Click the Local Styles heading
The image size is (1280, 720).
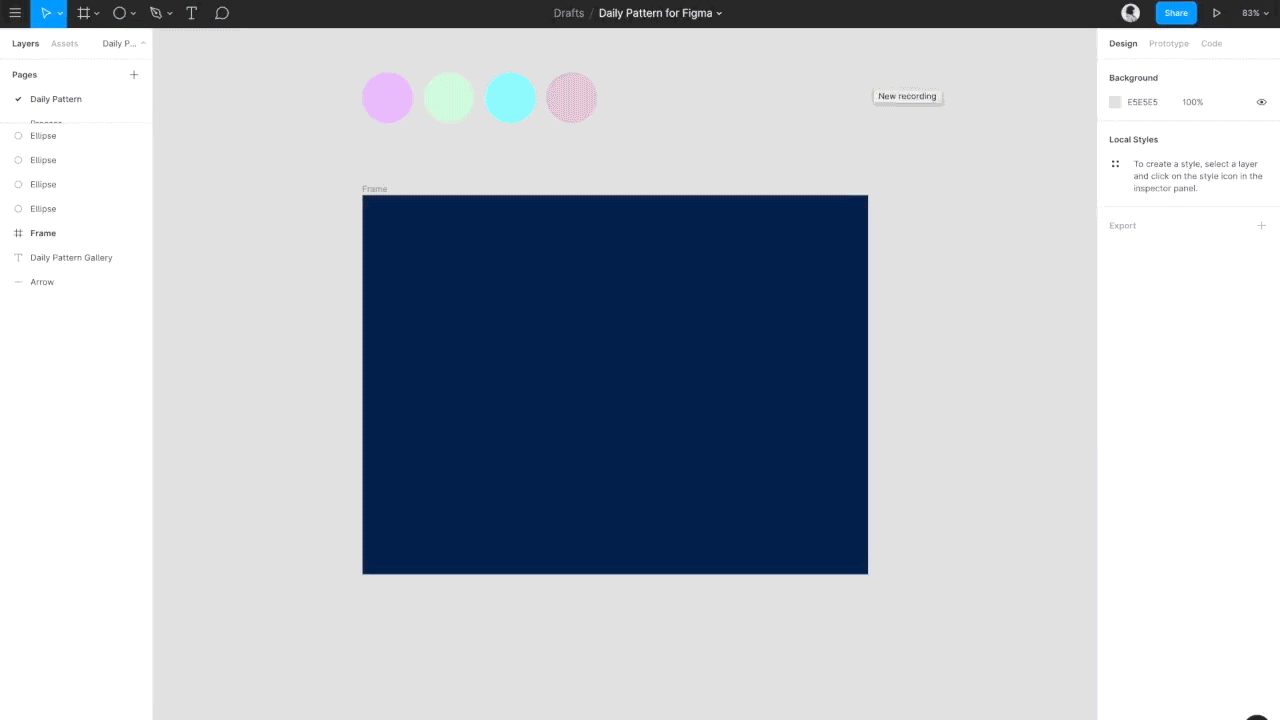[1133, 140]
